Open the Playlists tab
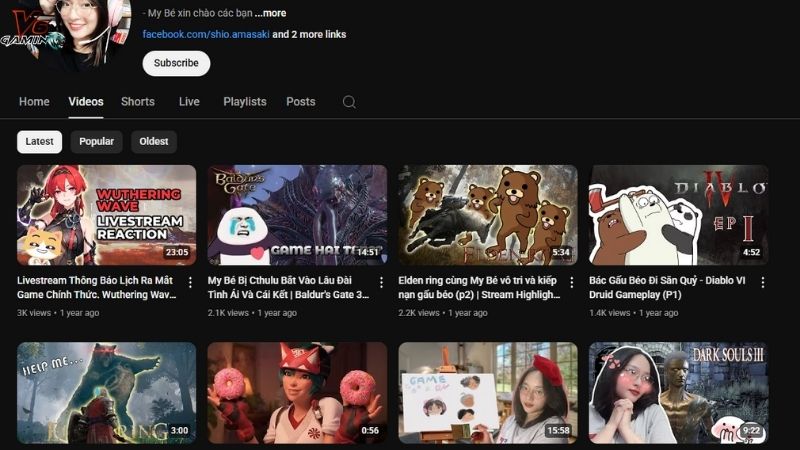The width and height of the screenshot is (800, 450). pos(245,102)
